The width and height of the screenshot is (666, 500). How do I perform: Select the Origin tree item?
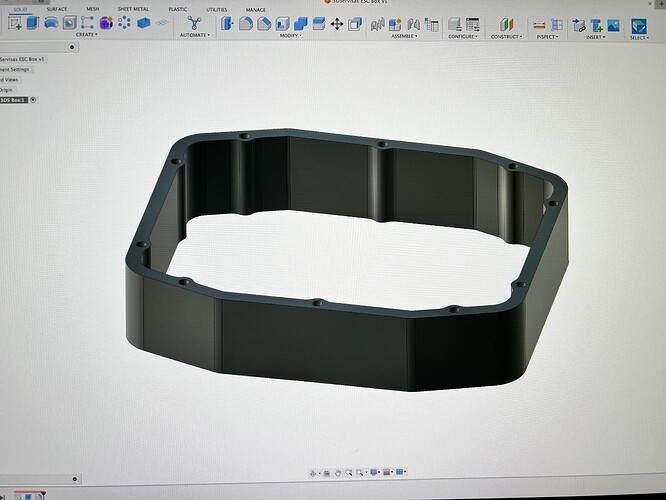tap(6, 90)
